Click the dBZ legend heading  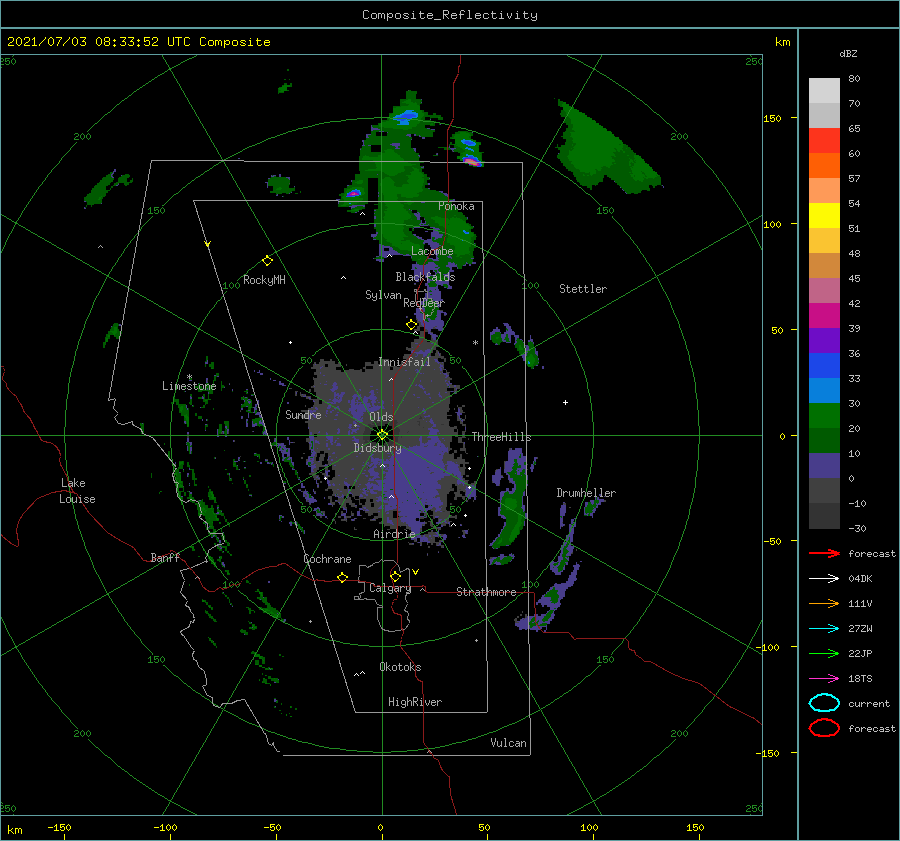coord(848,53)
